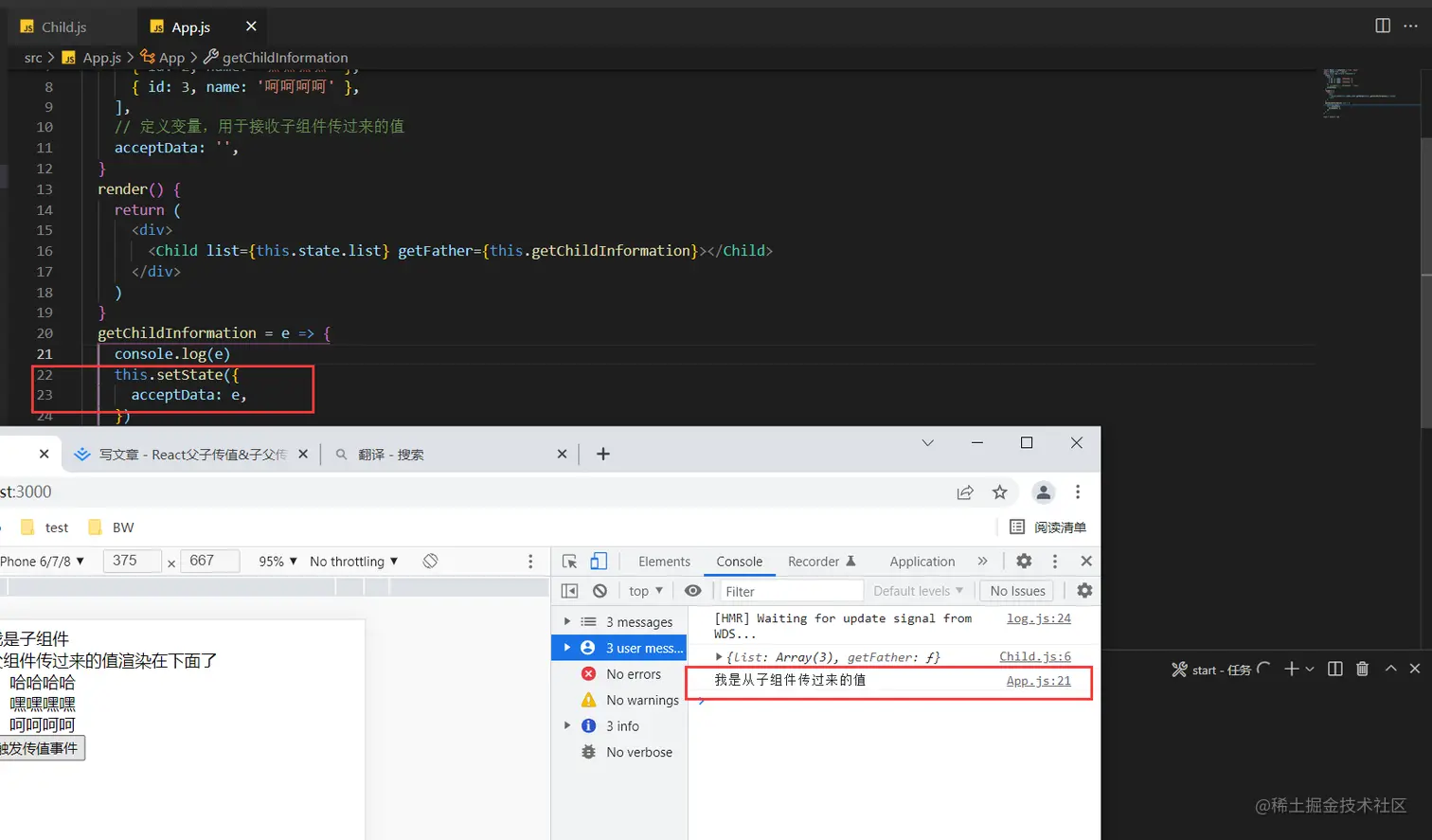The image size is (1432, 840).
Task: Open the log.js:24 source link
Action: [x=1038, y=618]
